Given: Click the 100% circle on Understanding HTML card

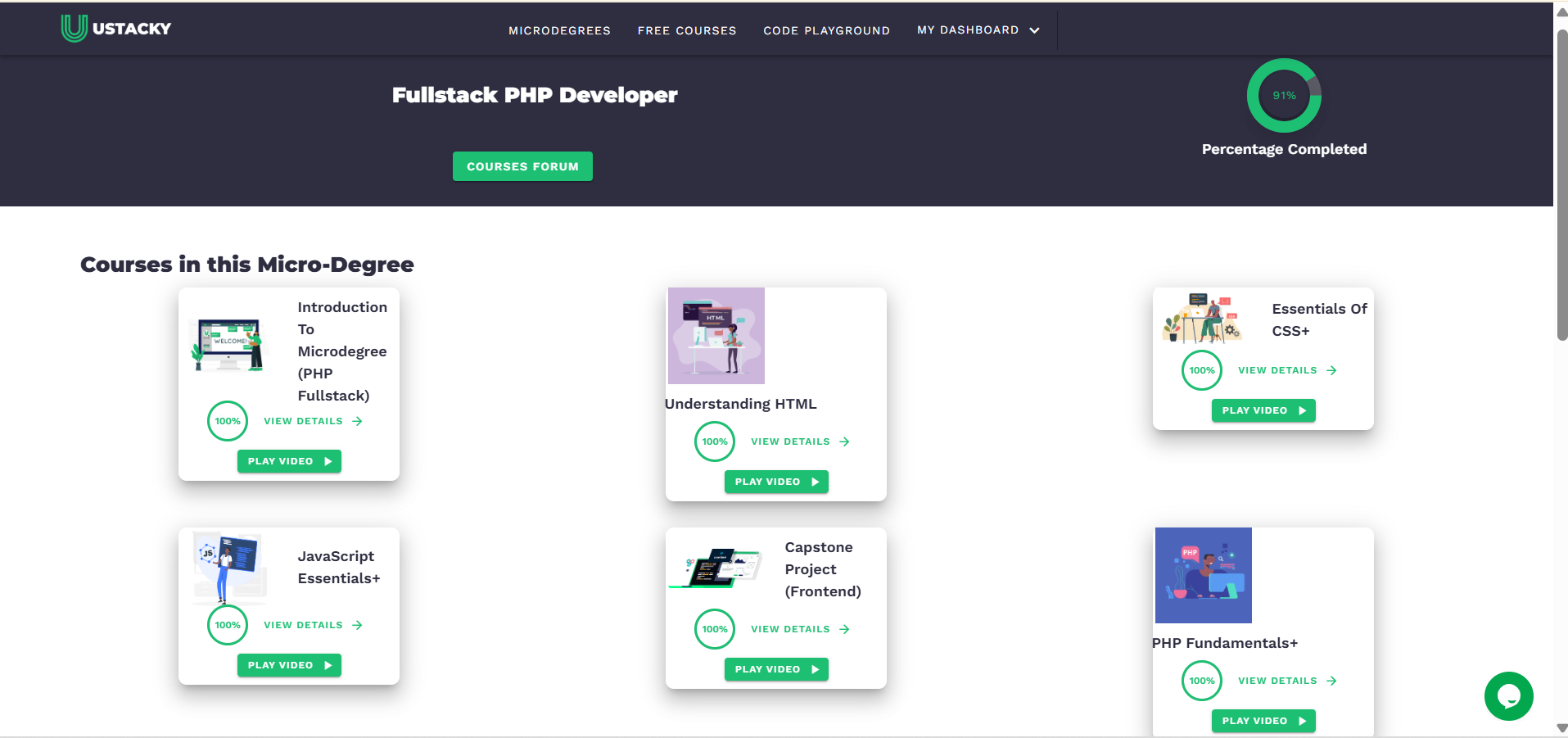Looking at the screenshot, I should (x=715, y=441).
